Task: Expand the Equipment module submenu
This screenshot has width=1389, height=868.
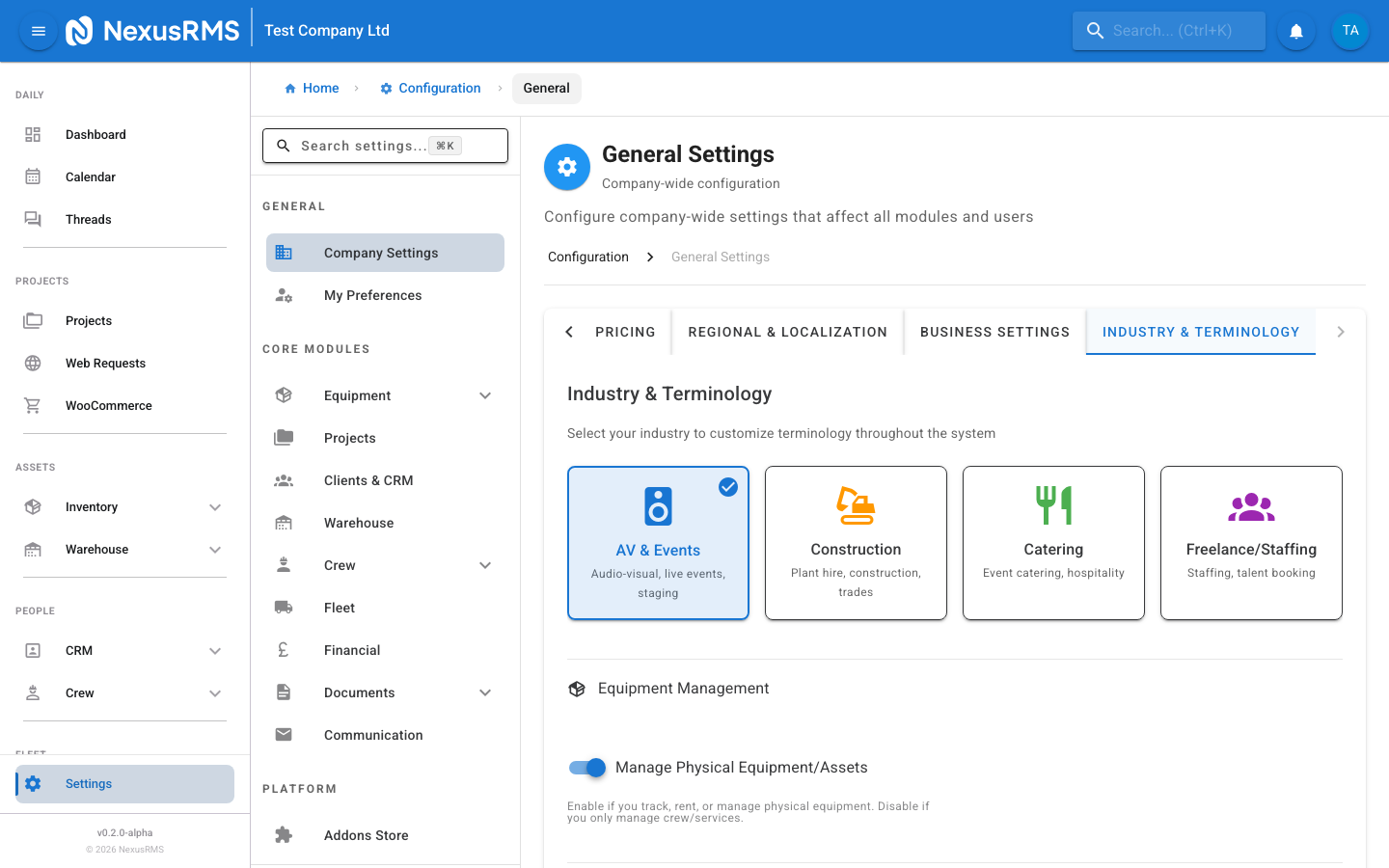Action: coord(484,394)
